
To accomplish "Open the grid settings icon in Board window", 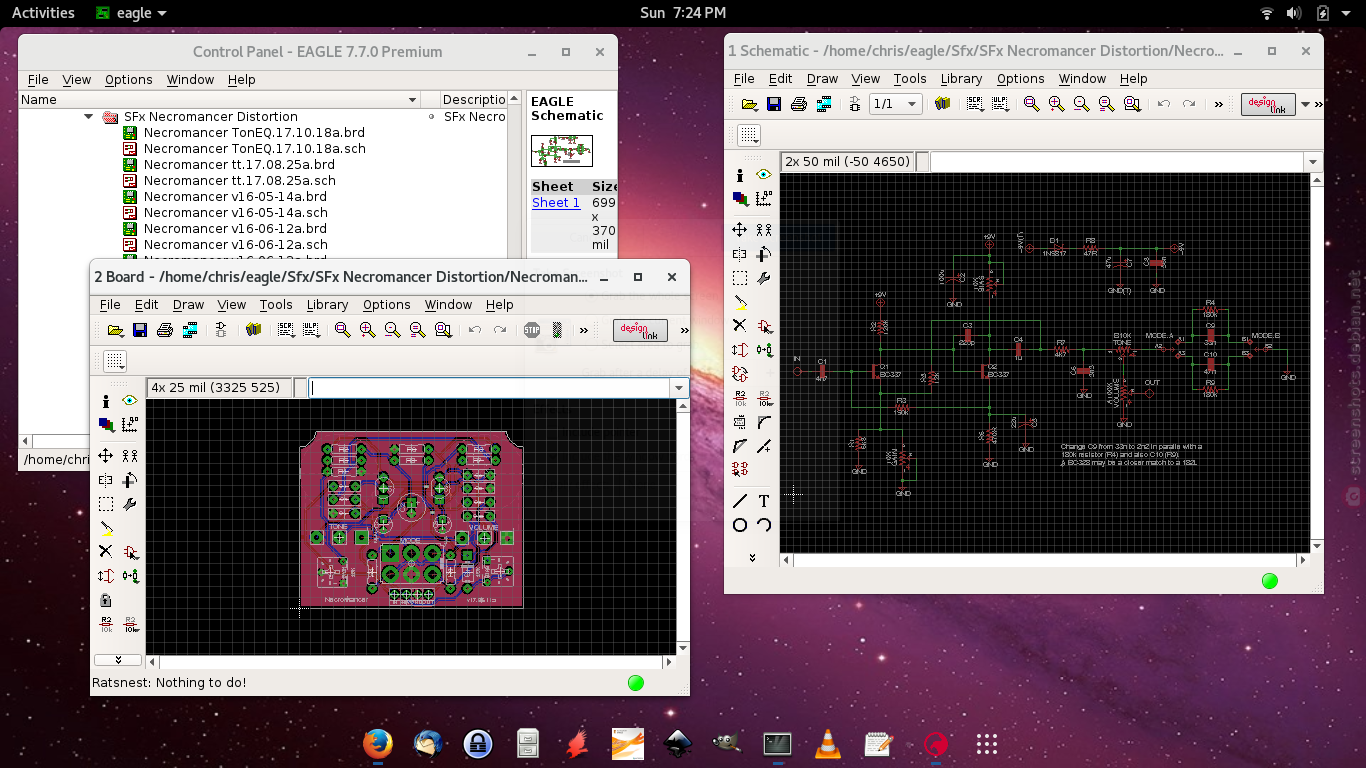I will [115, 361].
